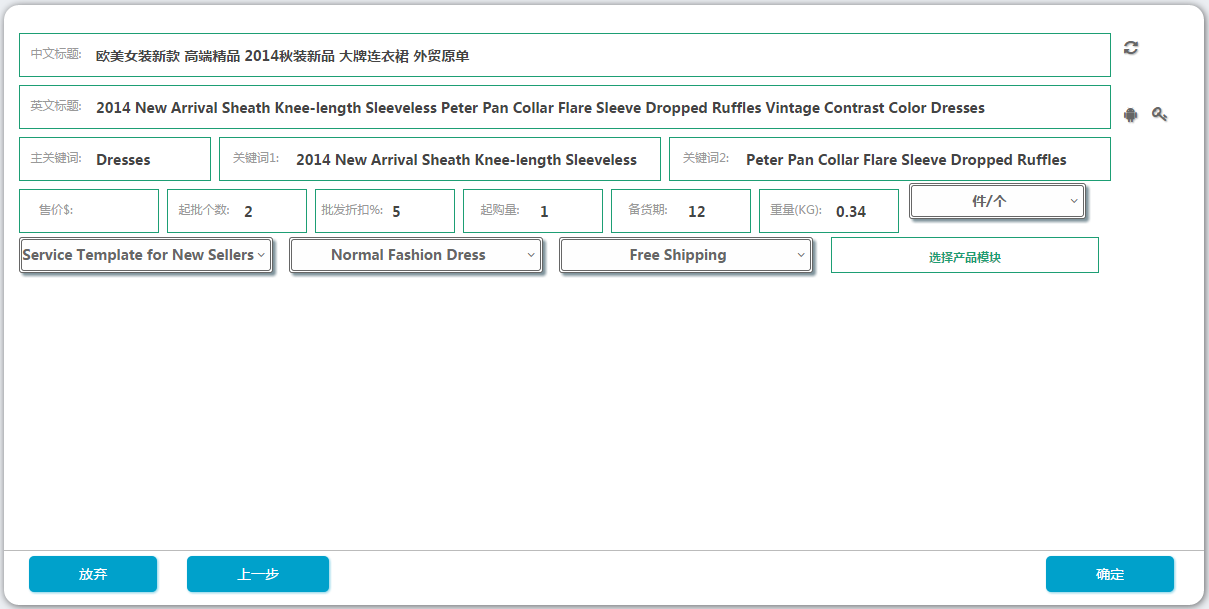Screen dimensions: 1209x609
Task: Click the 备货期 field showing 12
Action: click(681, 211)
